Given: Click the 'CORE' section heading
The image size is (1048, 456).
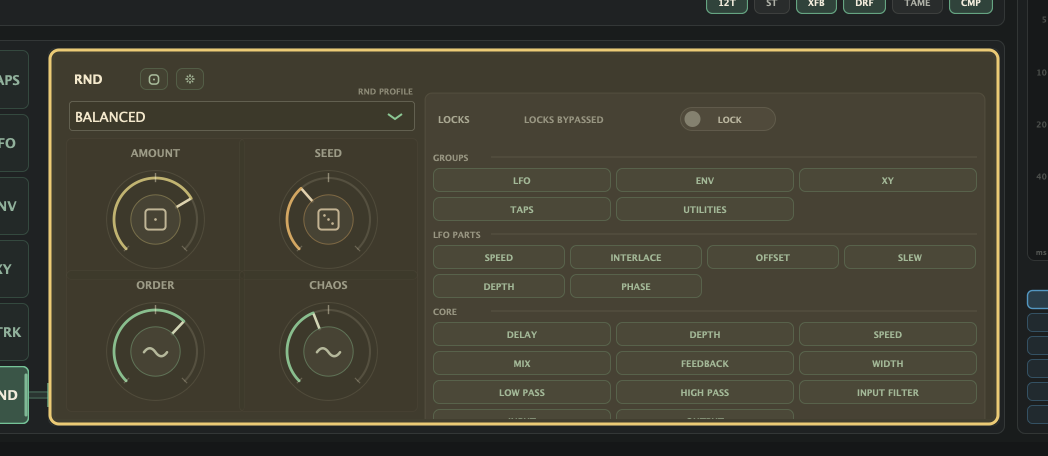Looking at the screenshot, I should click(x=445, y=312).
